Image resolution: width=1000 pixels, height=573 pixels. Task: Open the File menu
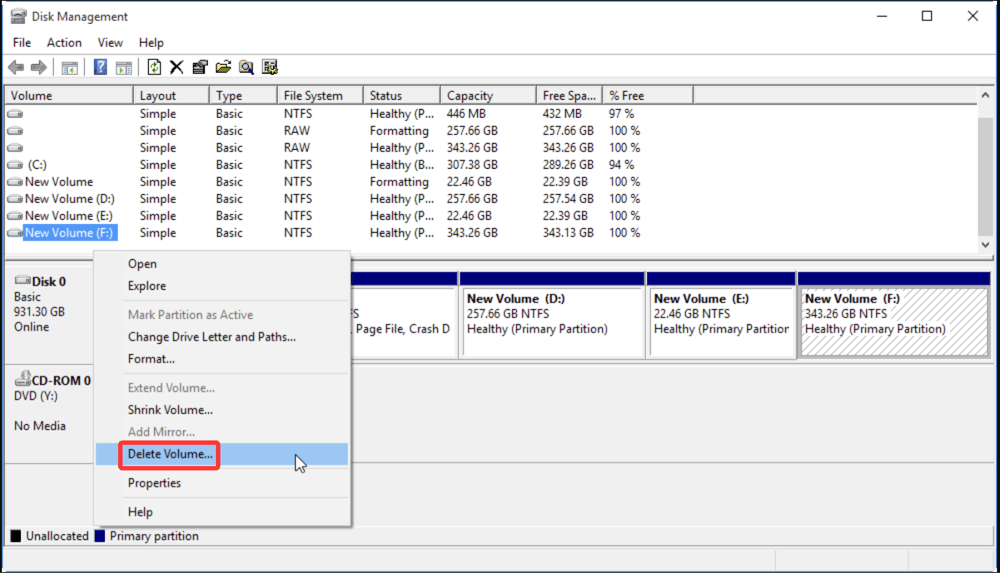[22, 43]
